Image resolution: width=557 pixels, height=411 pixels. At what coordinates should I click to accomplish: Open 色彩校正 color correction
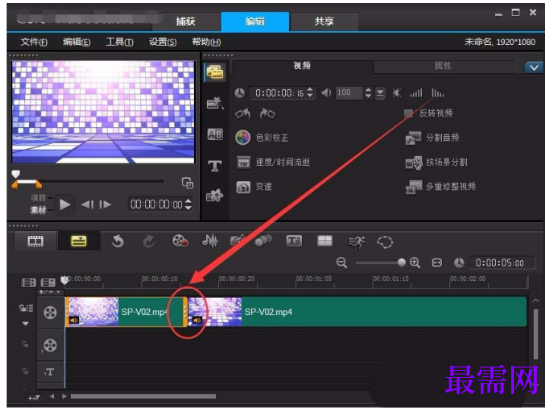(x=262, y=138)
